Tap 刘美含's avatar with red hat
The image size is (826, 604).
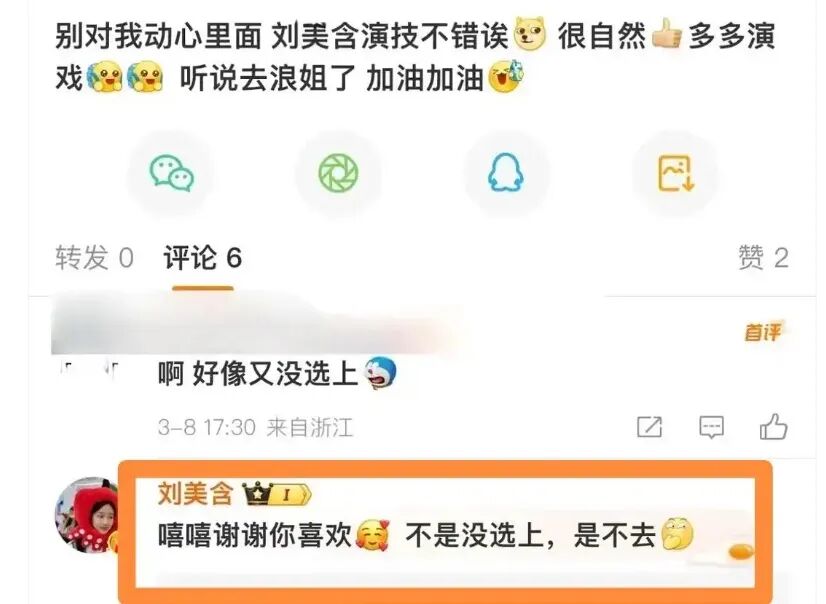click(87, 515)
